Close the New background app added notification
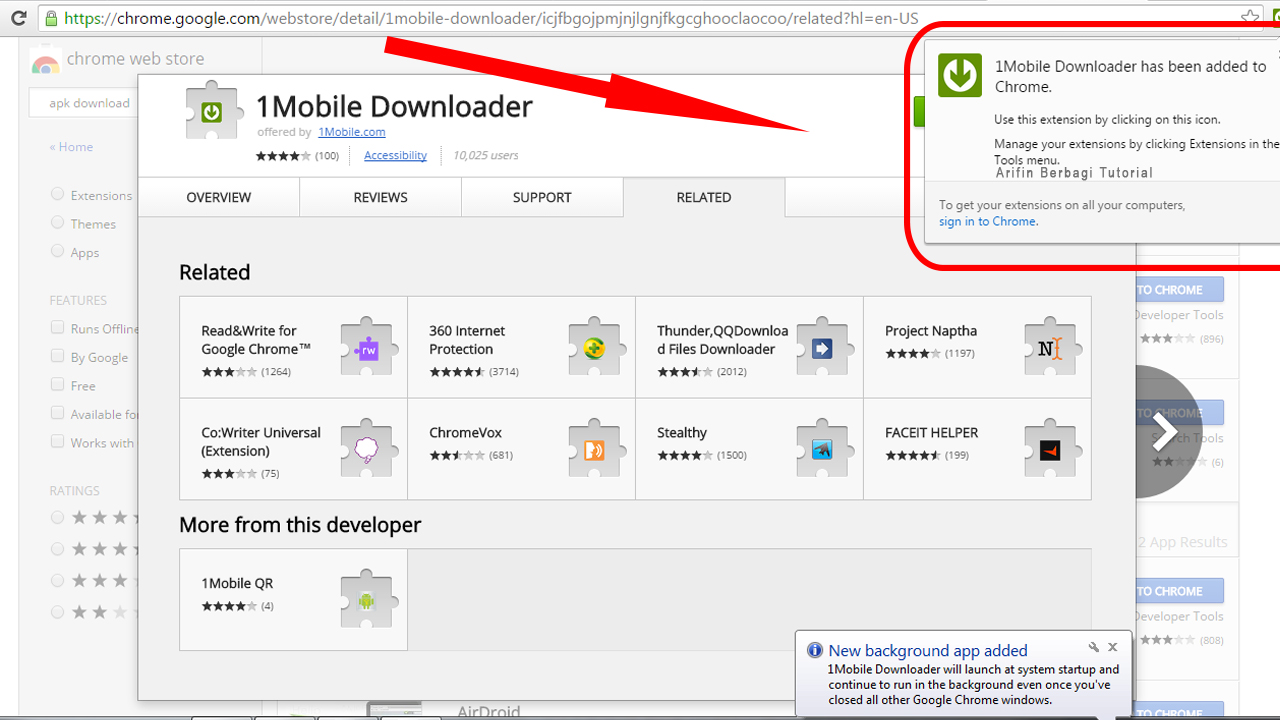This screenshot has width=1280, height=720. coord(1113,648)
